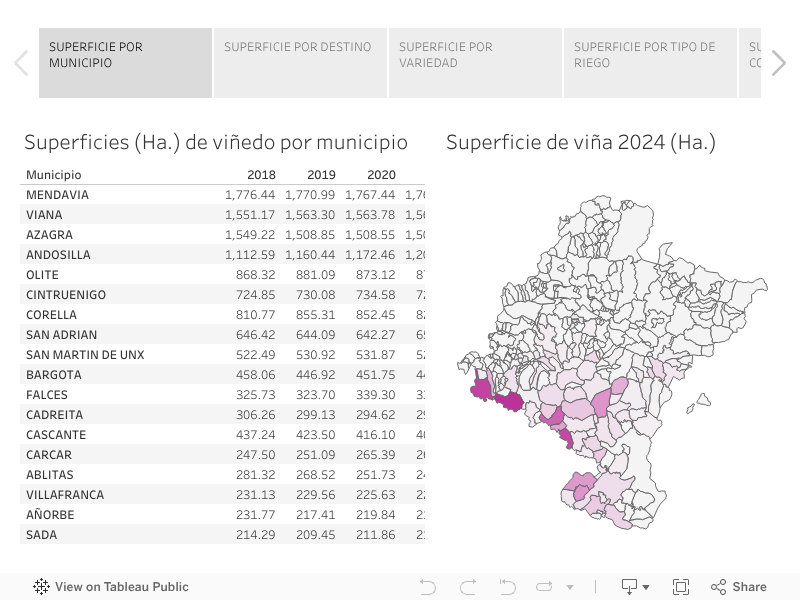The image size is (800, 600).
Task: Go to next story point arrow
Action: pyautogui.click(x=779, y=63)
